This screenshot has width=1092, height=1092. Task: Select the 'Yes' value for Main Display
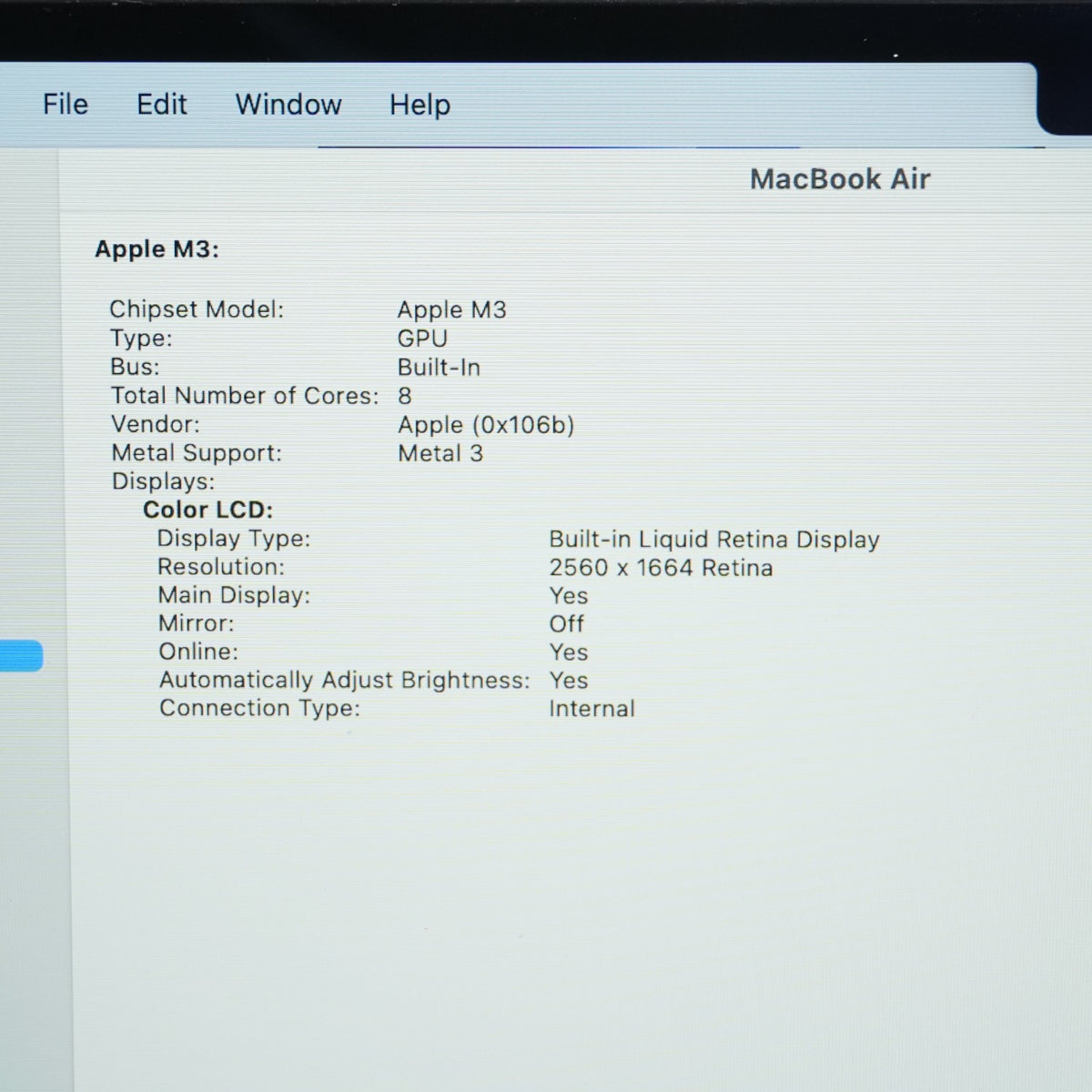[x=569, y=596]
